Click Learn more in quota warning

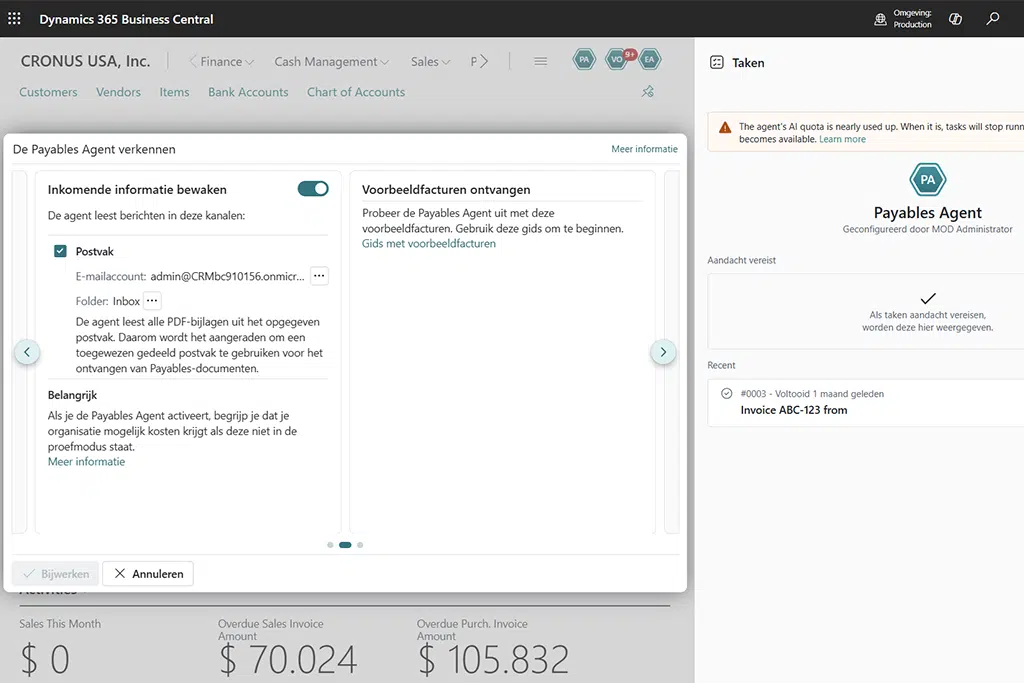pyautogui.click(x=842, y=139)
